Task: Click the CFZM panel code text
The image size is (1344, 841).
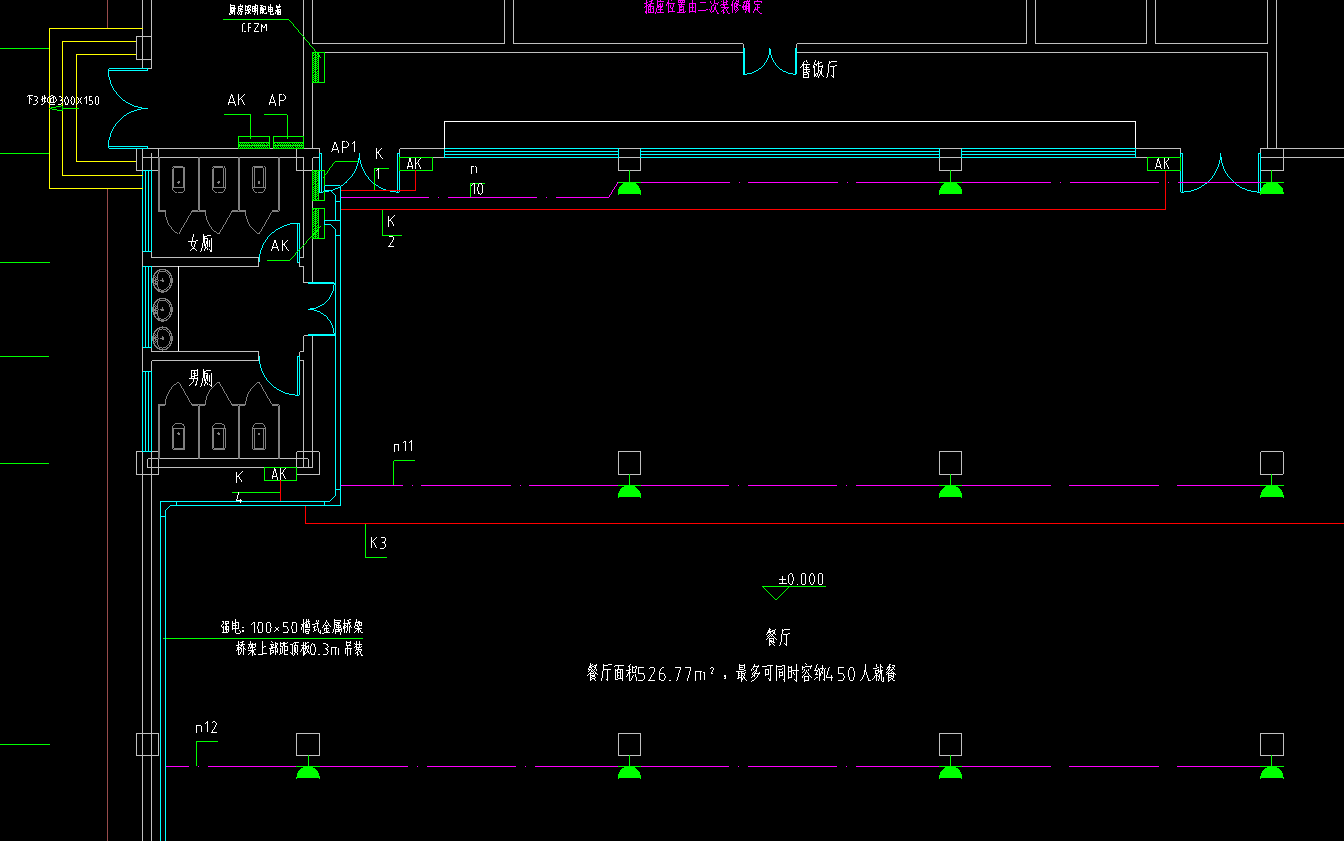Action: coord(255,28)
